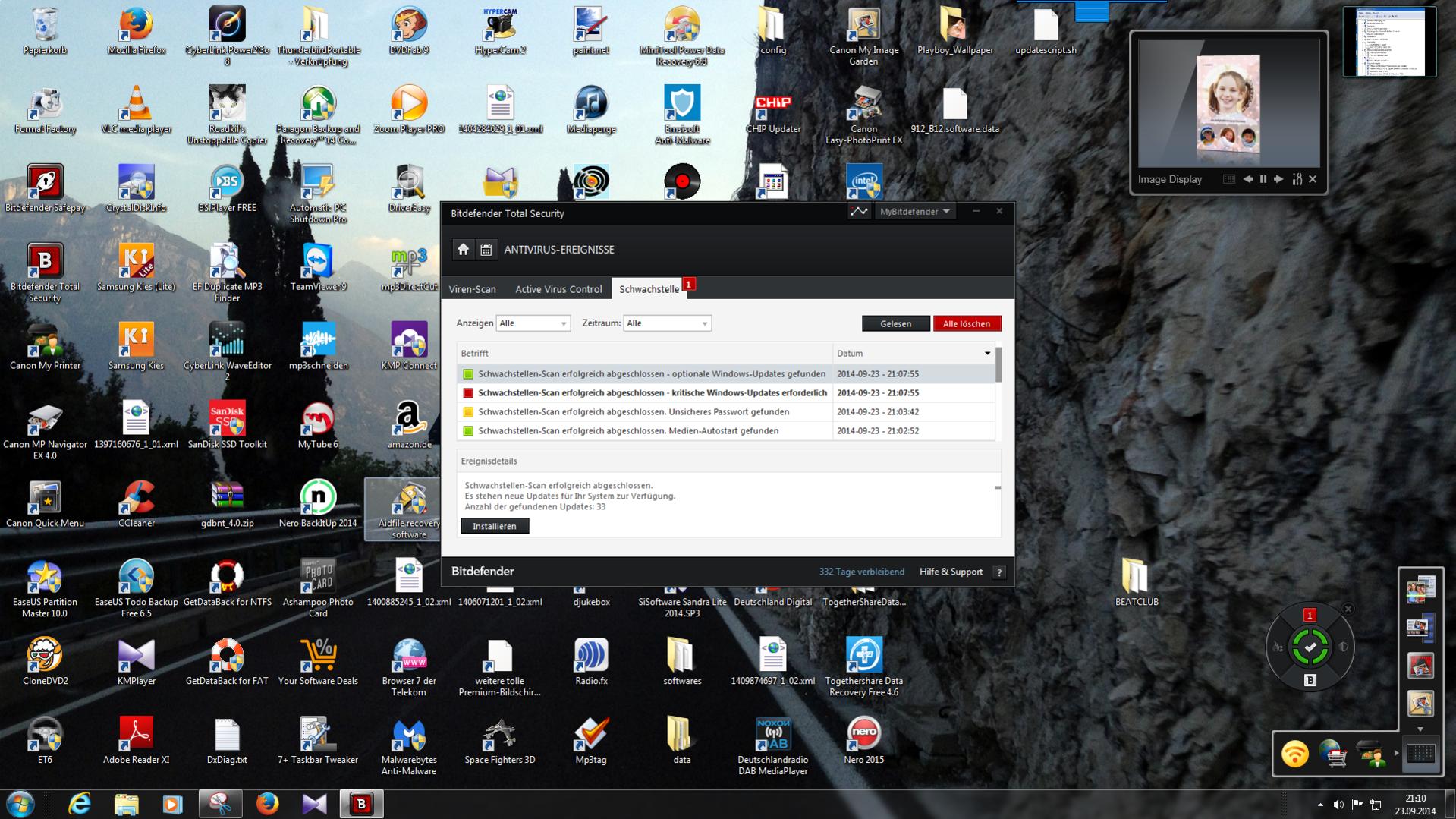The height and width of the screenshot is (819, 1456).
Task: Open the activity graph icon in Bitdefender title bar
Action: pyautogui.click(x=859, y=212)
